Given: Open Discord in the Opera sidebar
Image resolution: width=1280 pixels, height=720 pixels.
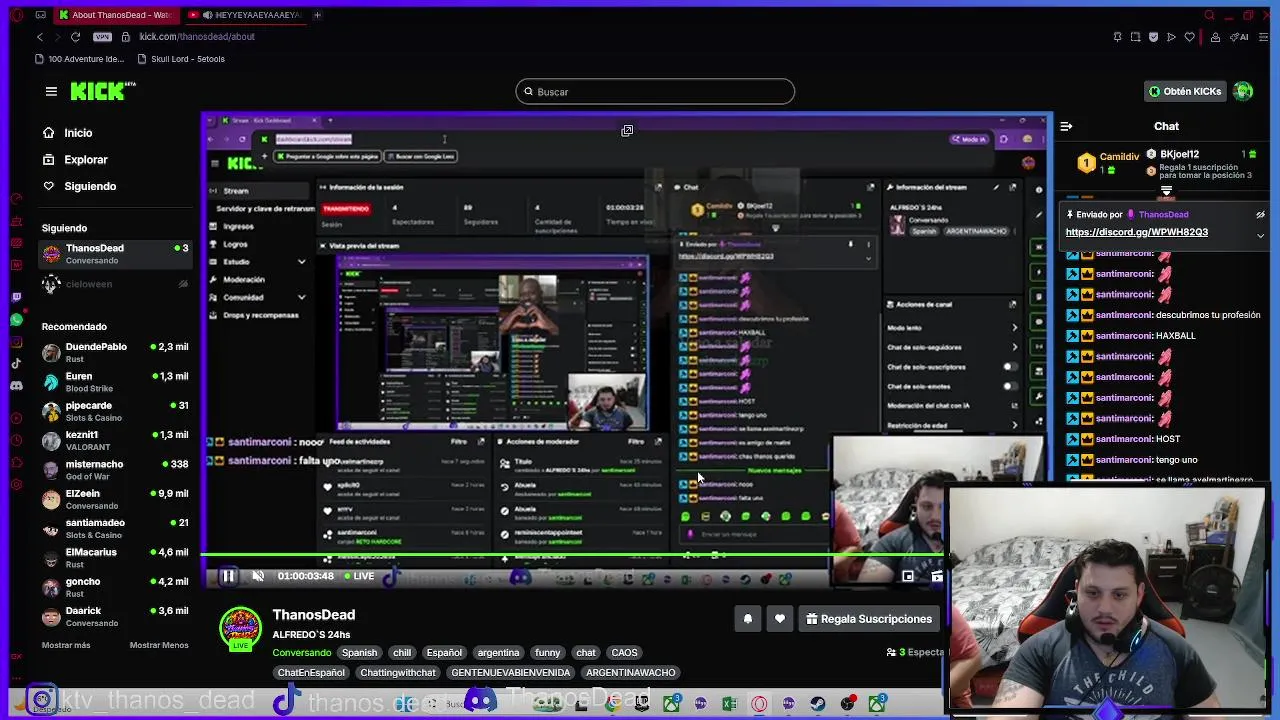Looking at the screenshot, I should point(17,385).
